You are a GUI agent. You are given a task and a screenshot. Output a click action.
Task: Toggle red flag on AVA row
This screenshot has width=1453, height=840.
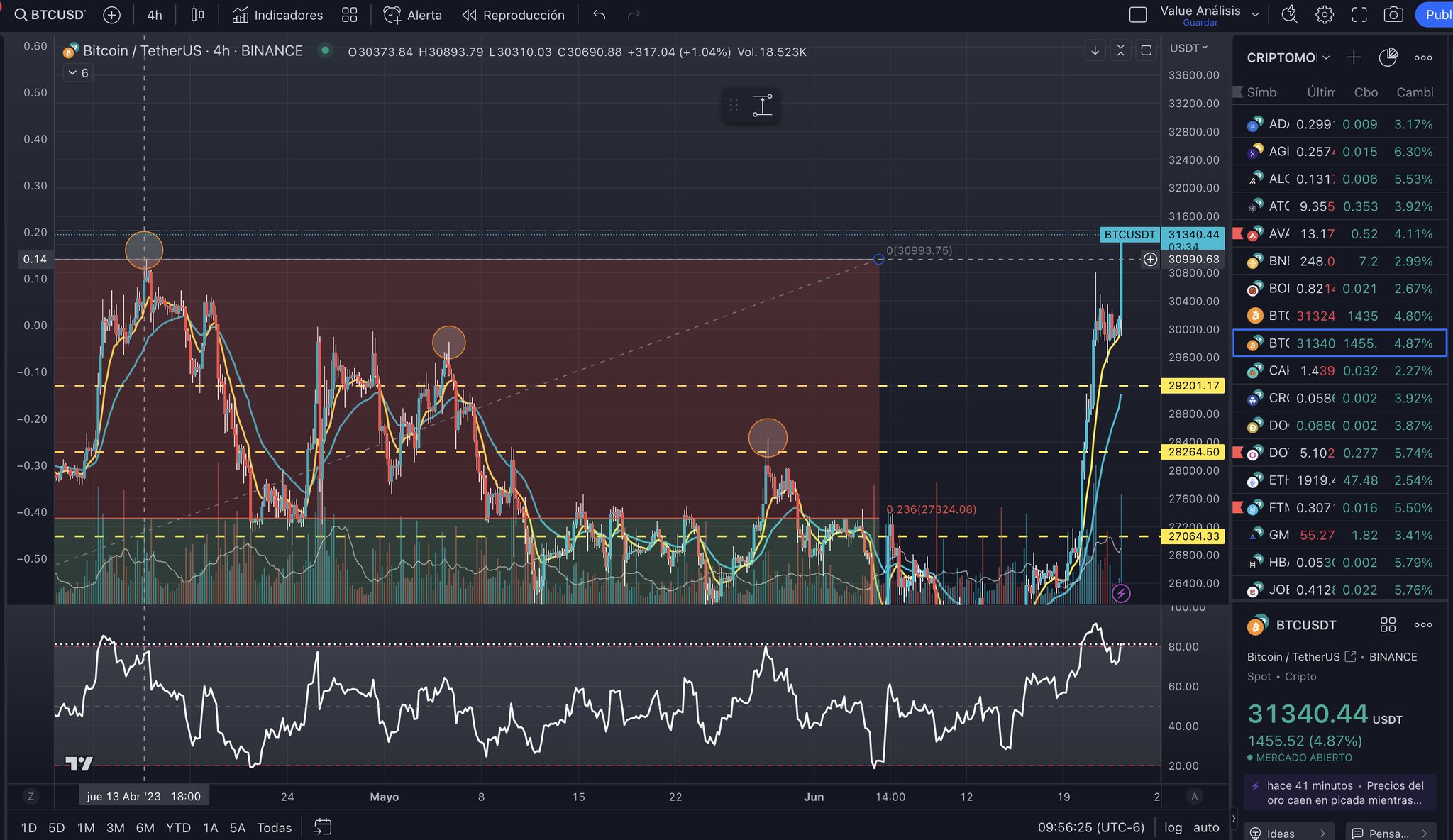pyautogui.click(x=1238, y=233)
